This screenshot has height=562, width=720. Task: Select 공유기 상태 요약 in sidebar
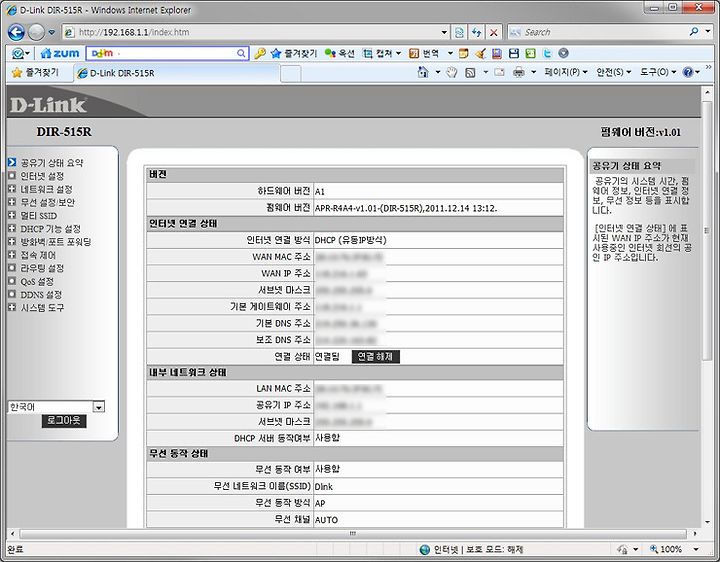point(52,163)
